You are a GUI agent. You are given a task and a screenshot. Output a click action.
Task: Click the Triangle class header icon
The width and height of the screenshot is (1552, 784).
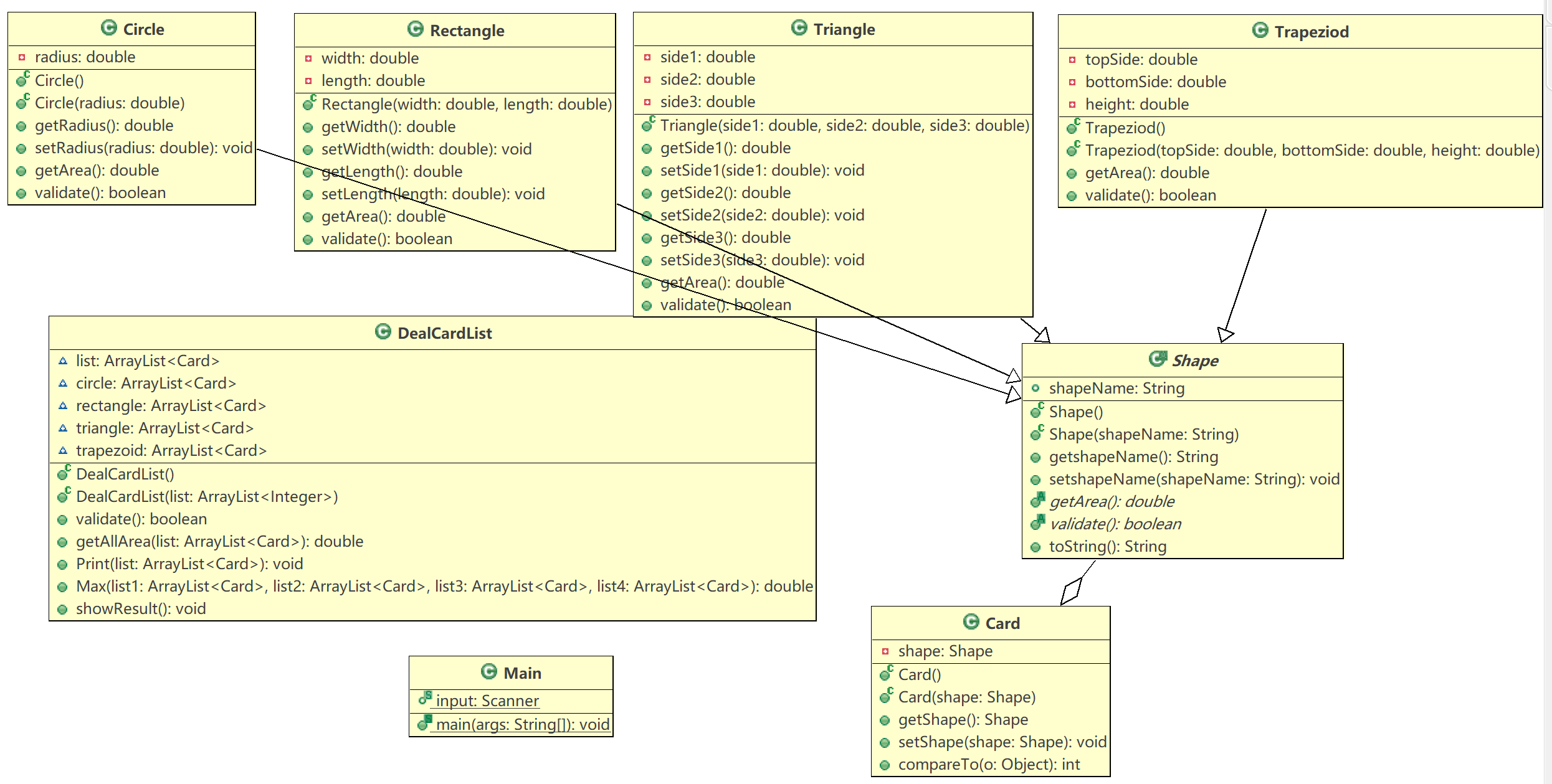pos(799,28)
